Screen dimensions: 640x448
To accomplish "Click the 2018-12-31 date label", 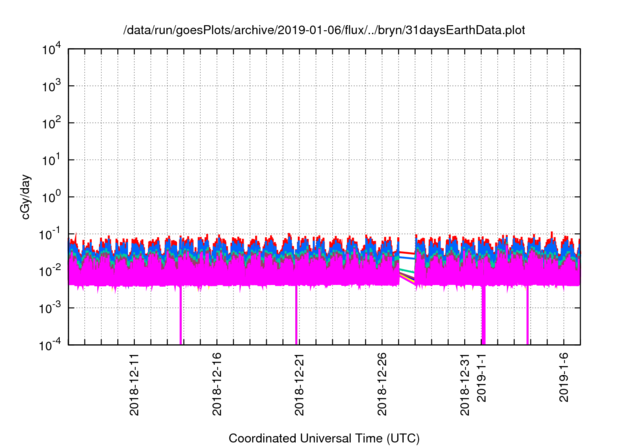I will point(465,384).
